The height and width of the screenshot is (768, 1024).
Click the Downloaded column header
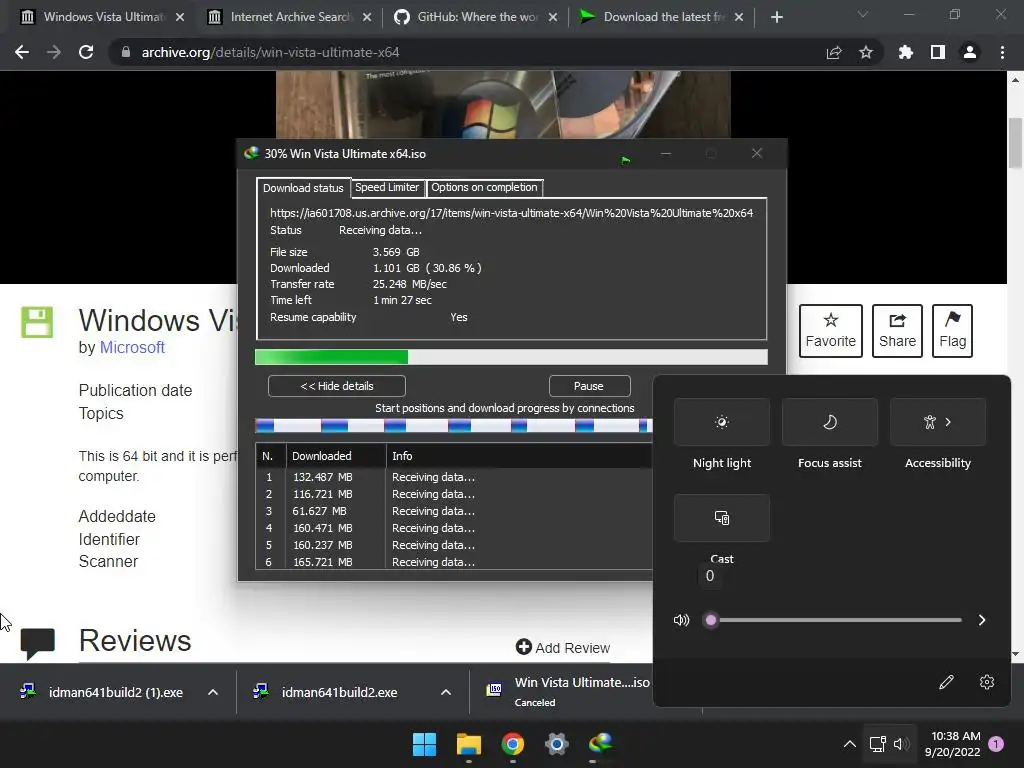(336, 456)
